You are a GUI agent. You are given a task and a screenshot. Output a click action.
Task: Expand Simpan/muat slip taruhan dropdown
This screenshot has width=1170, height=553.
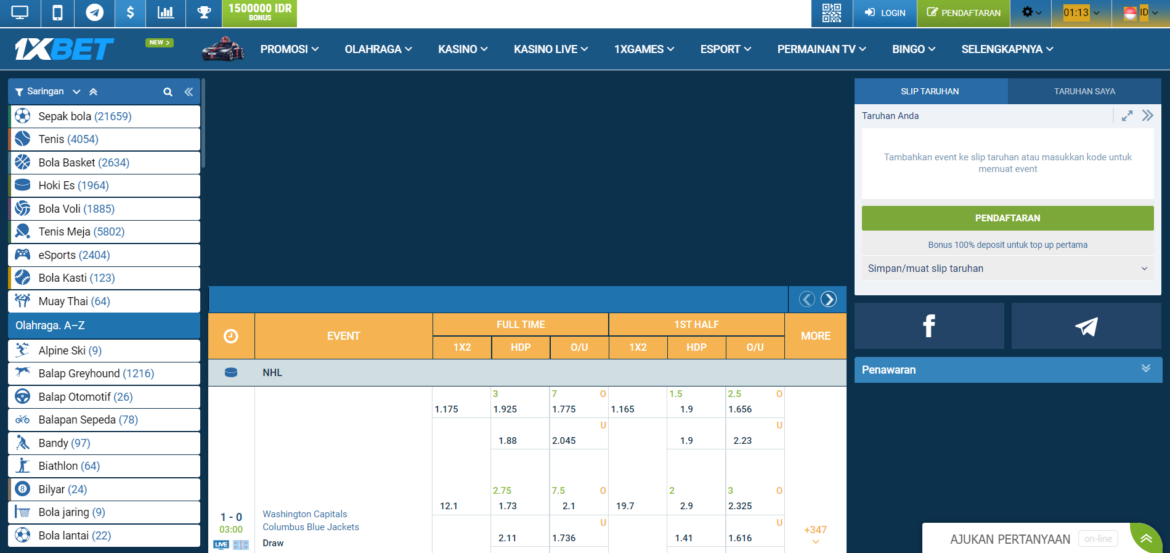(x=1007, y=268)
